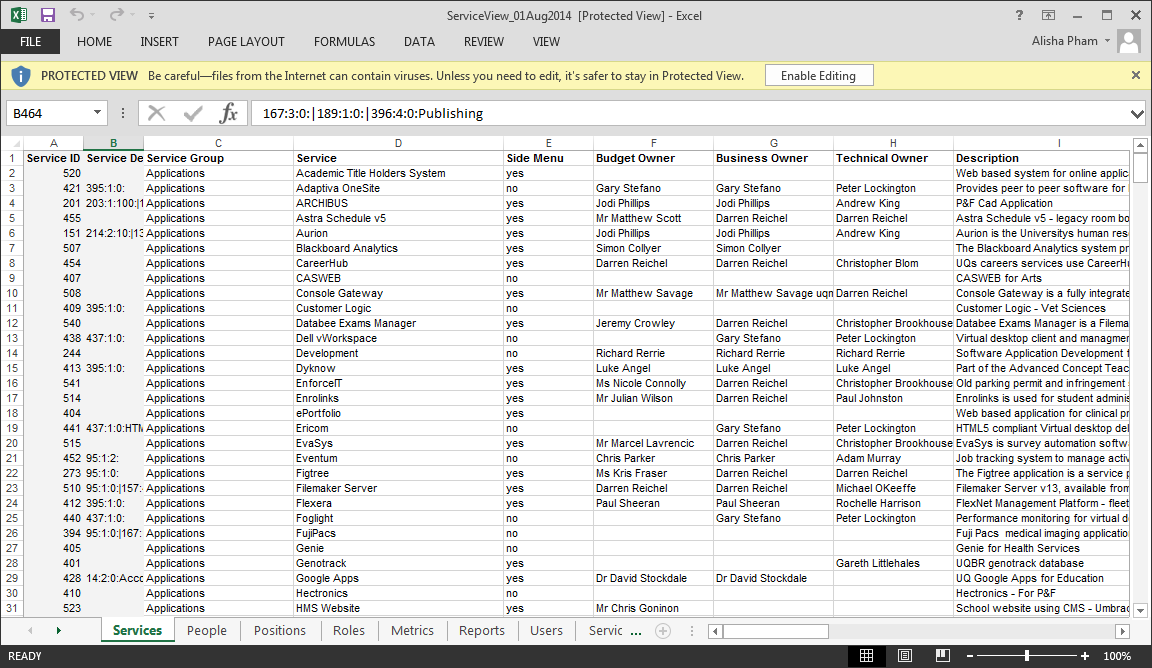Click the sheet tab scroll right arrow
This screenshot has height=668, width=1152.
click(59, 631)
